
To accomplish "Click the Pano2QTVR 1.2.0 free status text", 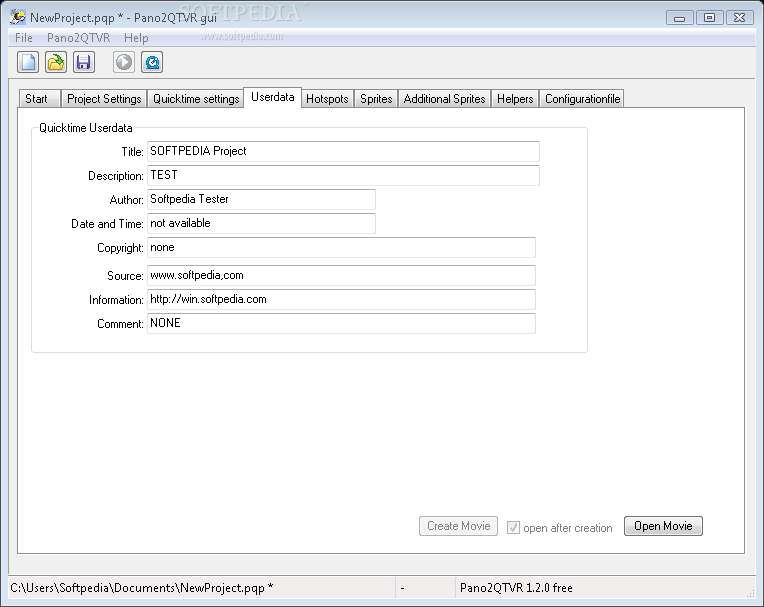I will pyautogui.click(x=516, y=588).
